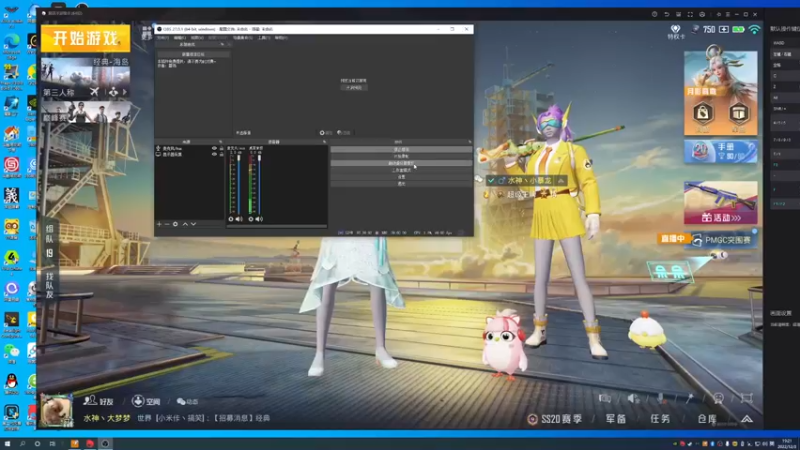
Task: Toggle visibility eye of the microphone source in OBS
Action: click(x=214, y=148)
